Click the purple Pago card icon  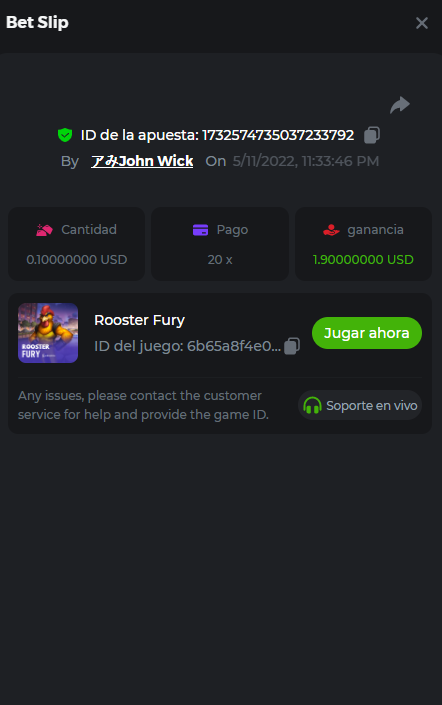(200, 230)
